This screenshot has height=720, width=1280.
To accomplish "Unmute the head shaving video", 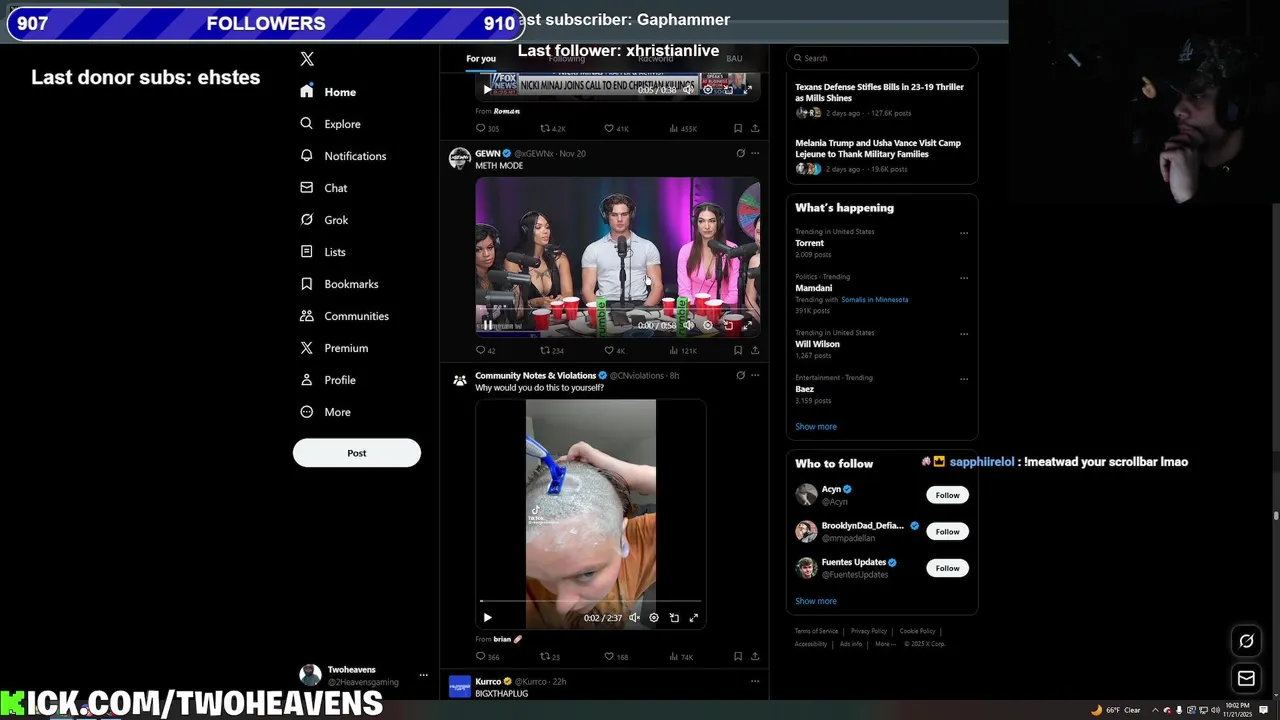I will [634, 618].
